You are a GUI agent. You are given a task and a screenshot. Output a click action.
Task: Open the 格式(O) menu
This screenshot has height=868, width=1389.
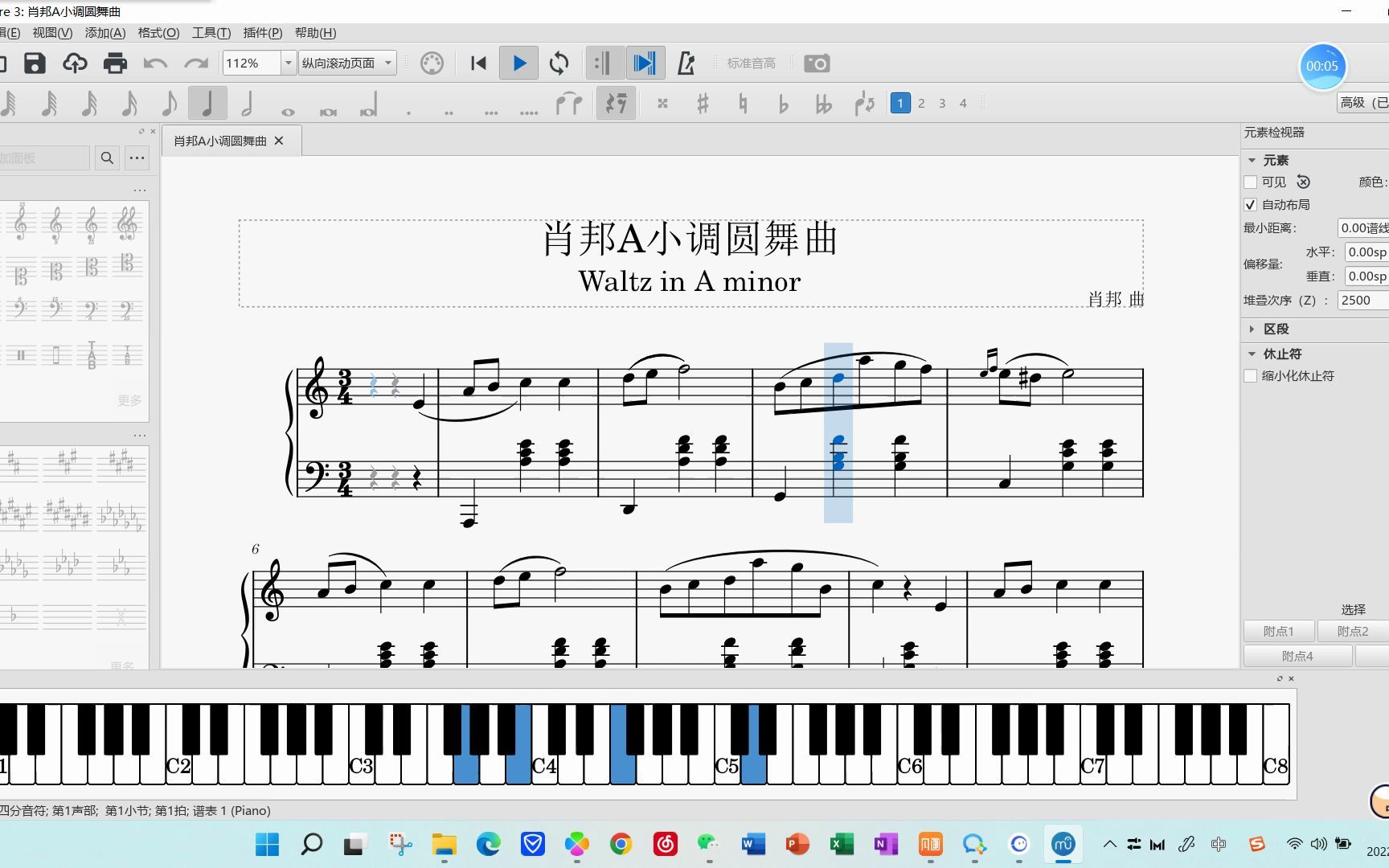click(158, 33)
